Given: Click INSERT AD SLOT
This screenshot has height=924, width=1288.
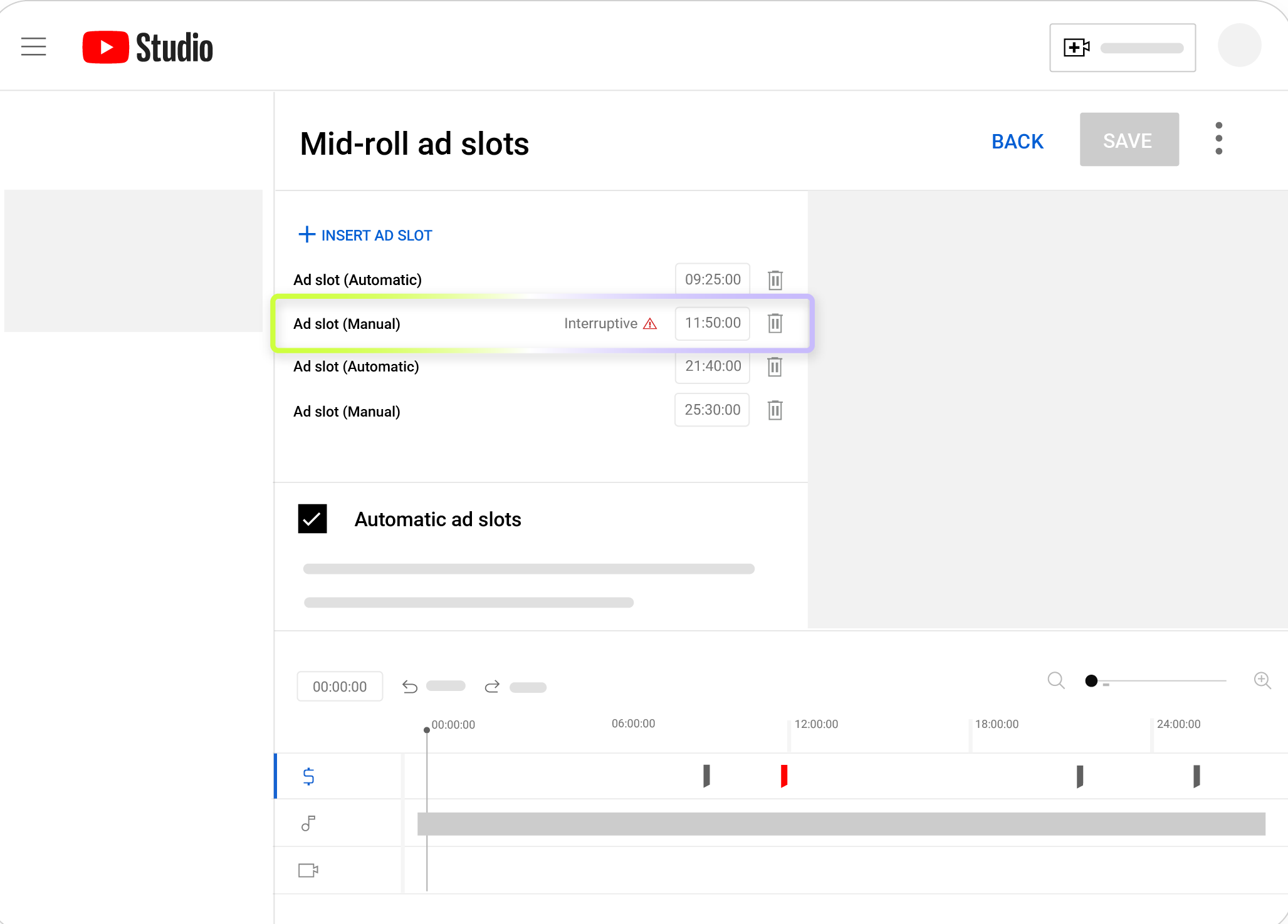Looking at the screenshot, I should pos(365,235).
